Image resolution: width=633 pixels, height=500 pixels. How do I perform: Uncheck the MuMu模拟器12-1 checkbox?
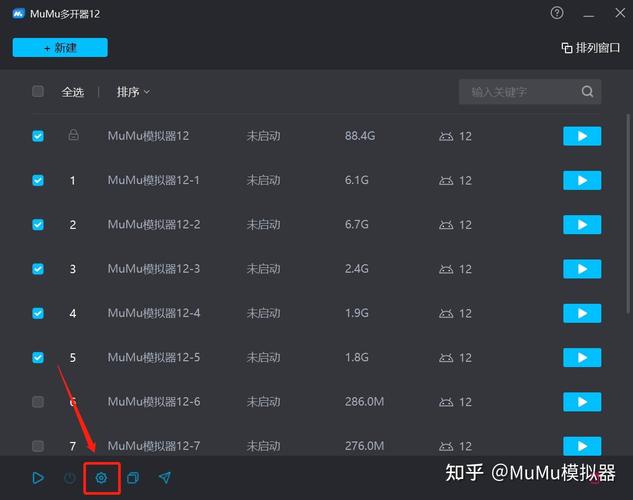[38, 180]
